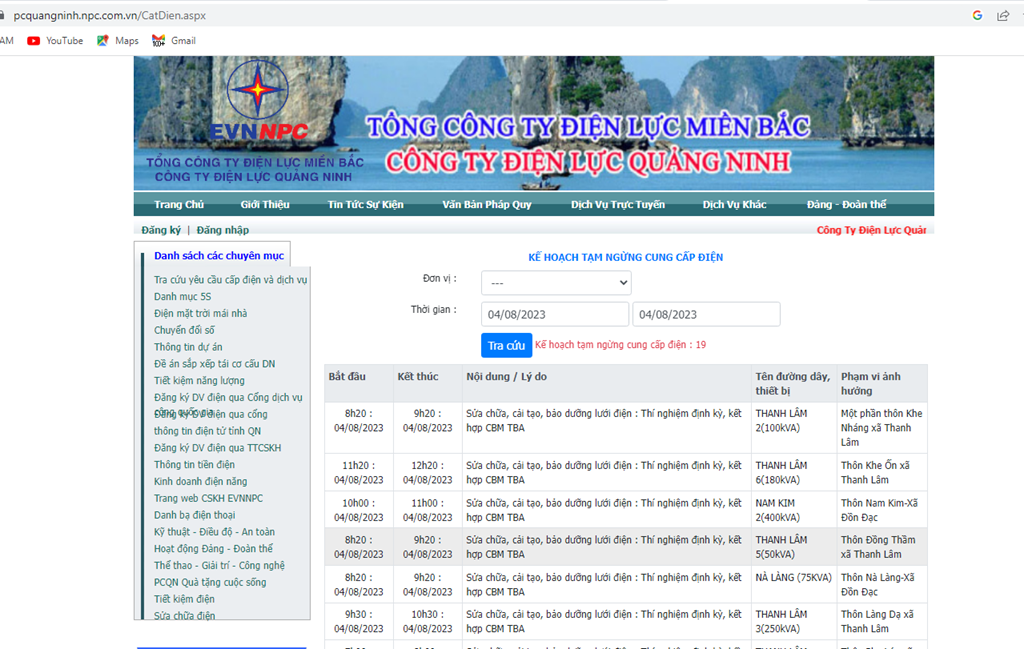This screenshot has width=1024, height=649.
Task: Open Tiết kiệm năng lượng sidebar link
Action: tap(199, 381)
